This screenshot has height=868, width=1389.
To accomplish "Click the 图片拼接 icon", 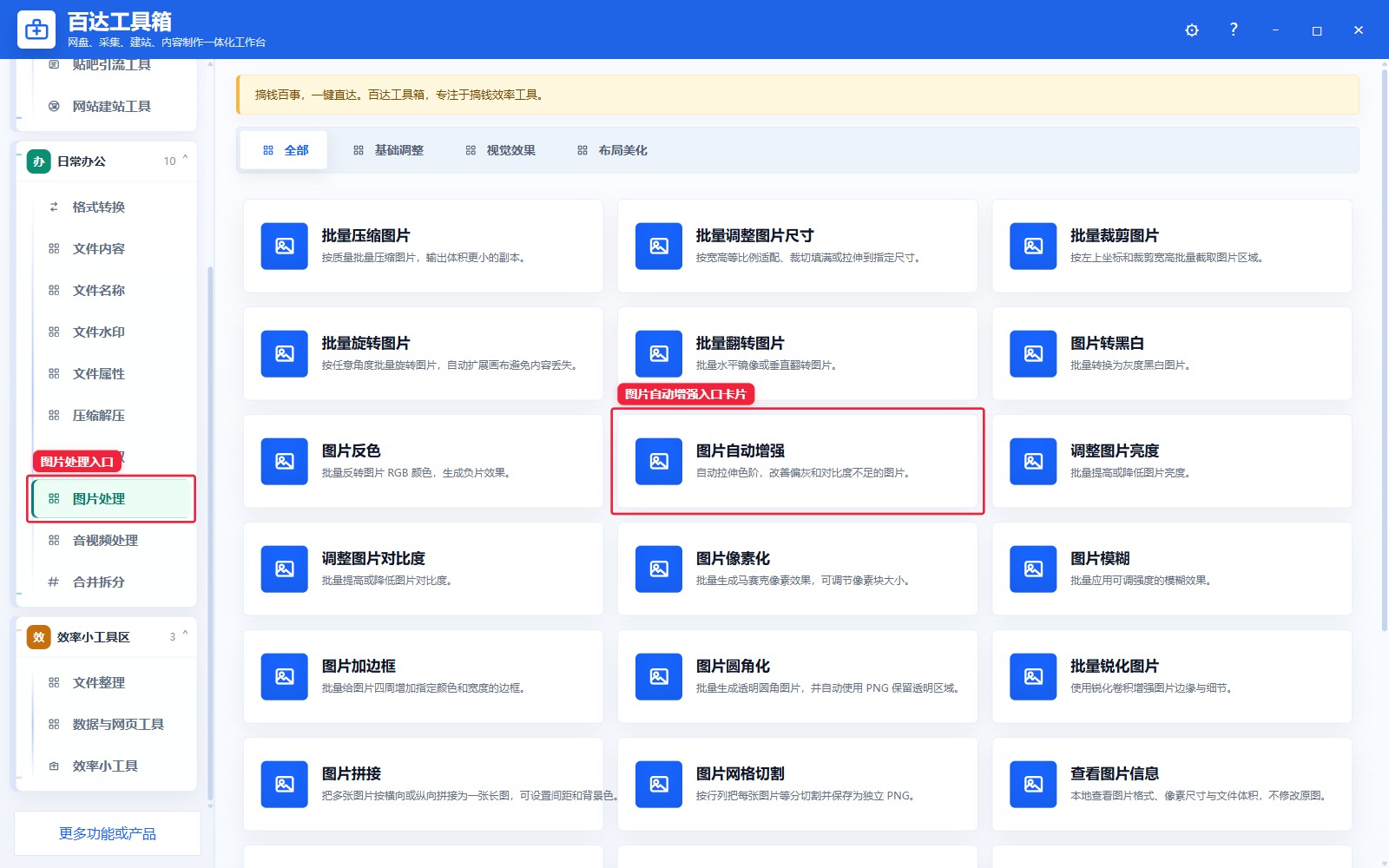I will [x=284, y=785].
